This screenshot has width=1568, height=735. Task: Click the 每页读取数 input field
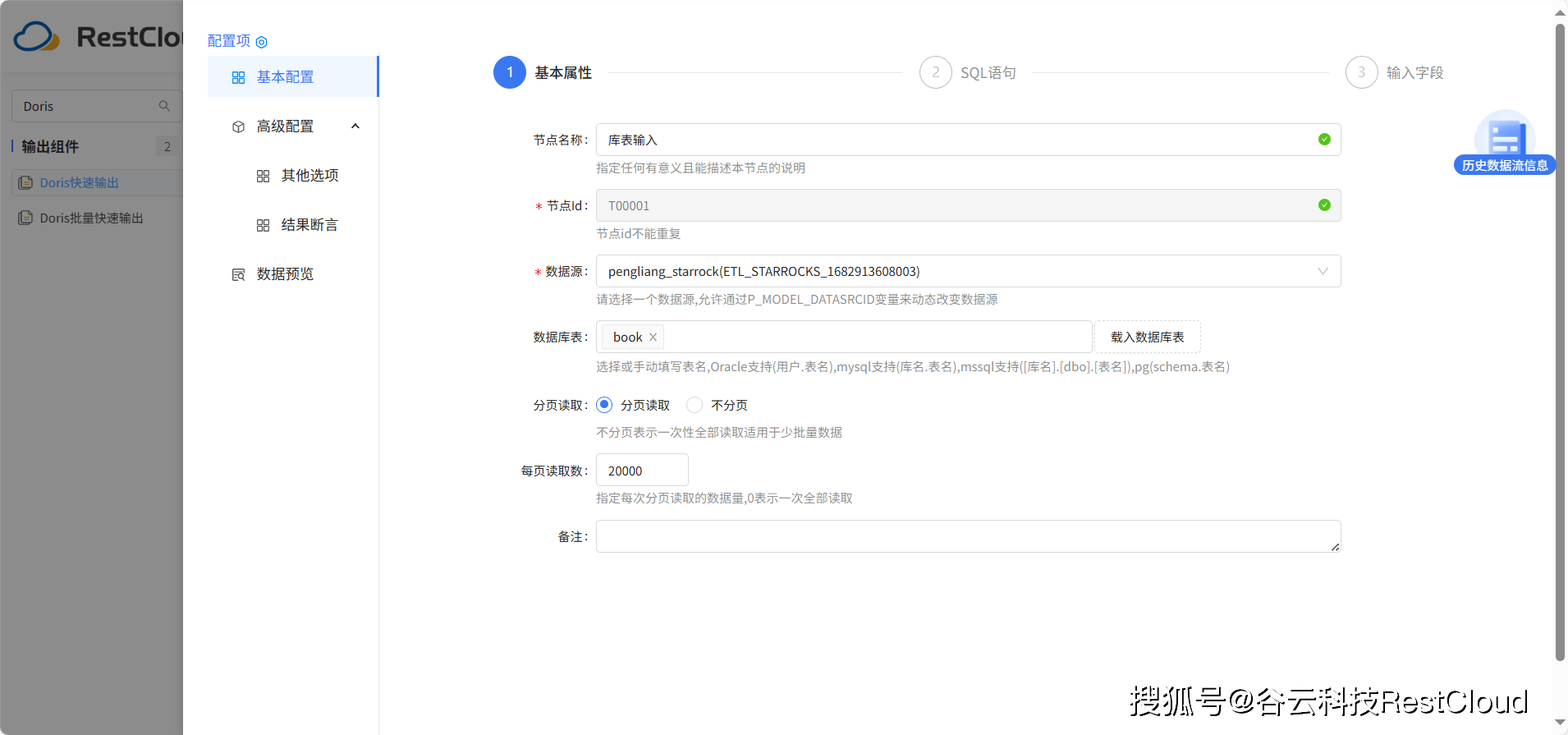click(642, 471)
